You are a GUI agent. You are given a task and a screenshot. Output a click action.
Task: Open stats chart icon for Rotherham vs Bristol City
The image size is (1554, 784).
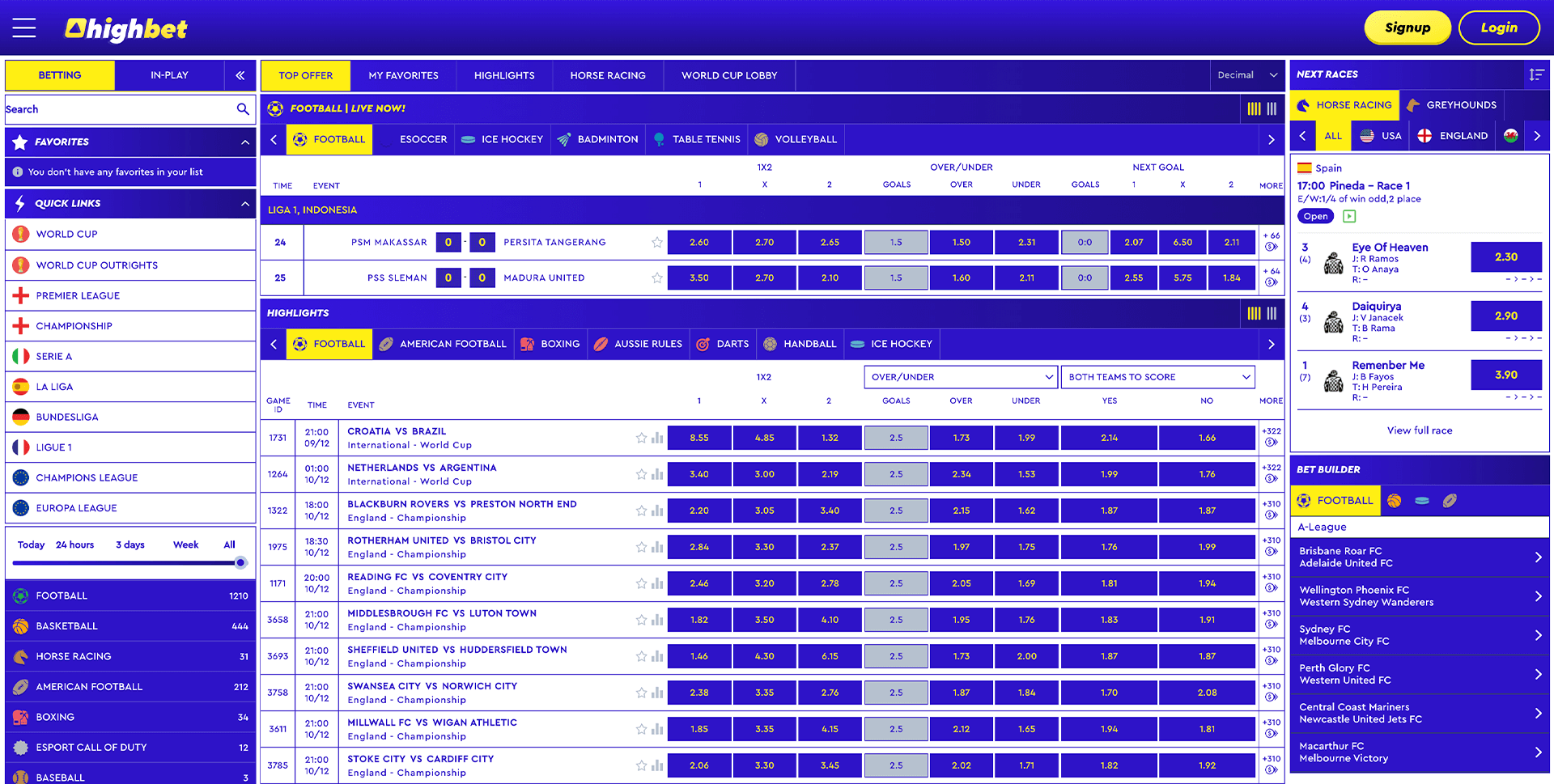657,547
